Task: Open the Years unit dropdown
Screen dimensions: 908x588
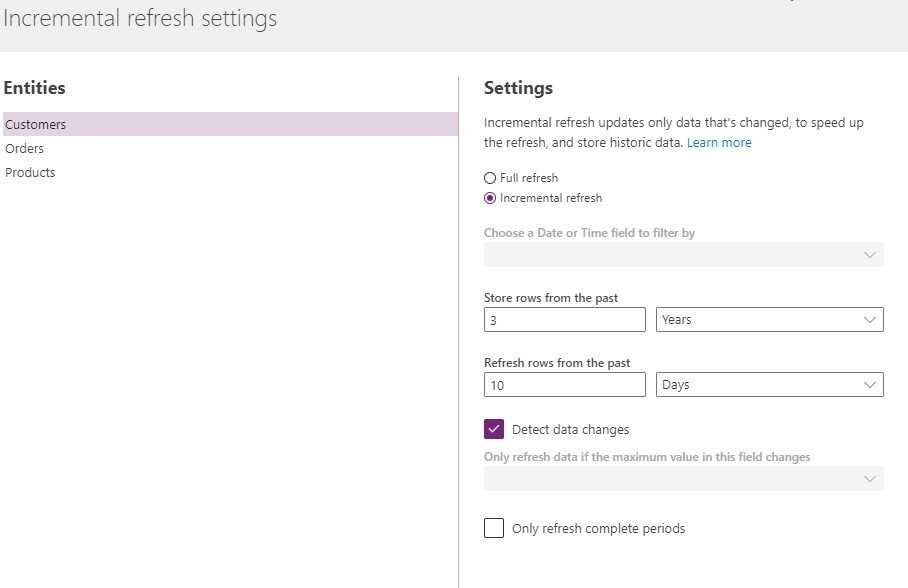Action: coord(769,319)
